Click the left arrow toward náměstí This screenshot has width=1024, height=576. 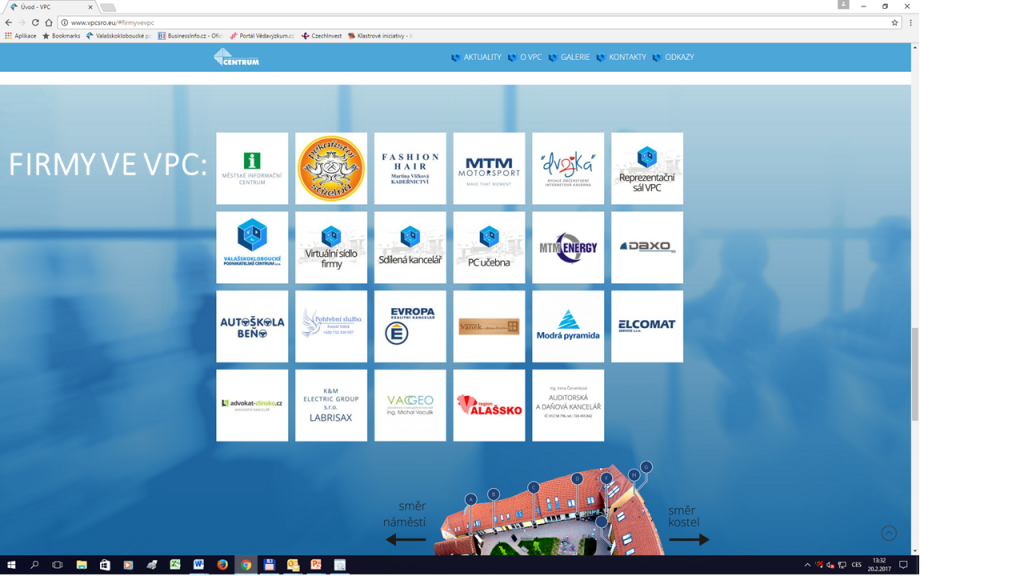coord(406,539)
